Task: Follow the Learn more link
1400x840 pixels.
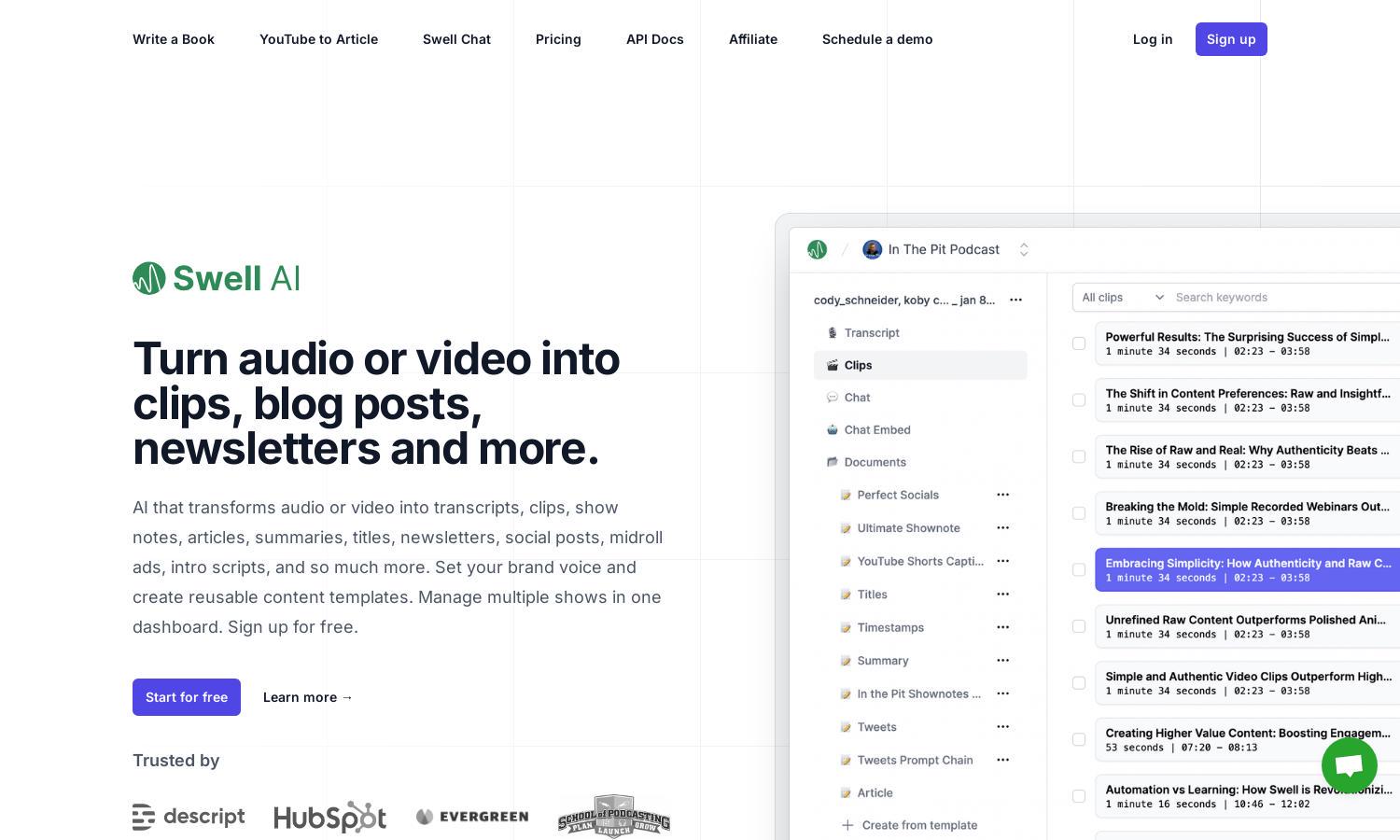Action: coord(308,697)
